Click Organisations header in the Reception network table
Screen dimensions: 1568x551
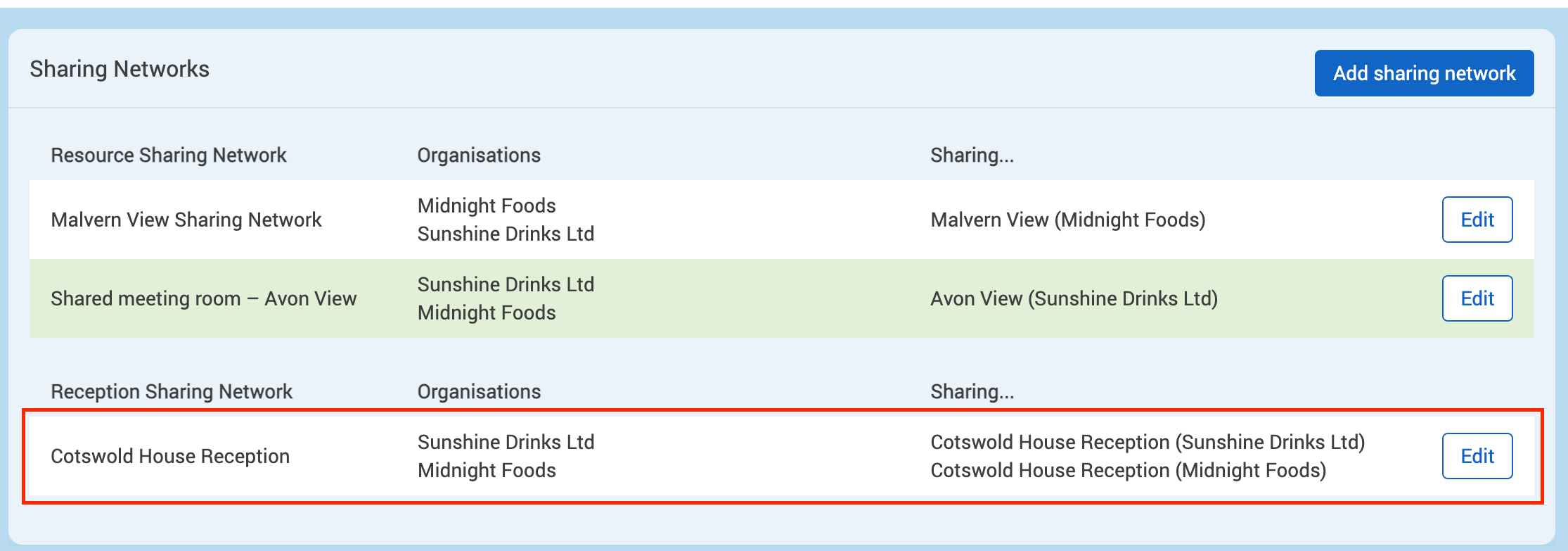[x=479, y=391]
